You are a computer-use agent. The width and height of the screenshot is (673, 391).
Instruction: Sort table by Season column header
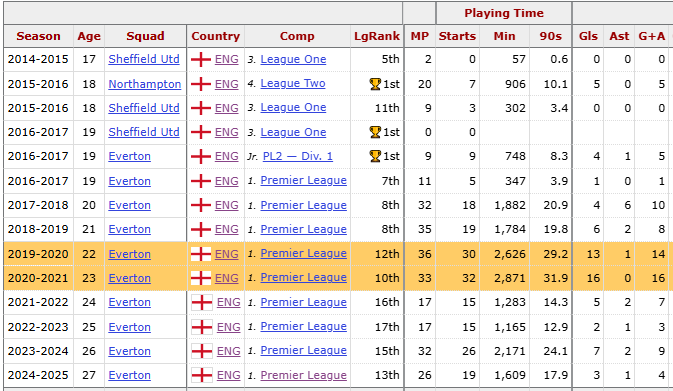click(38, 36)
